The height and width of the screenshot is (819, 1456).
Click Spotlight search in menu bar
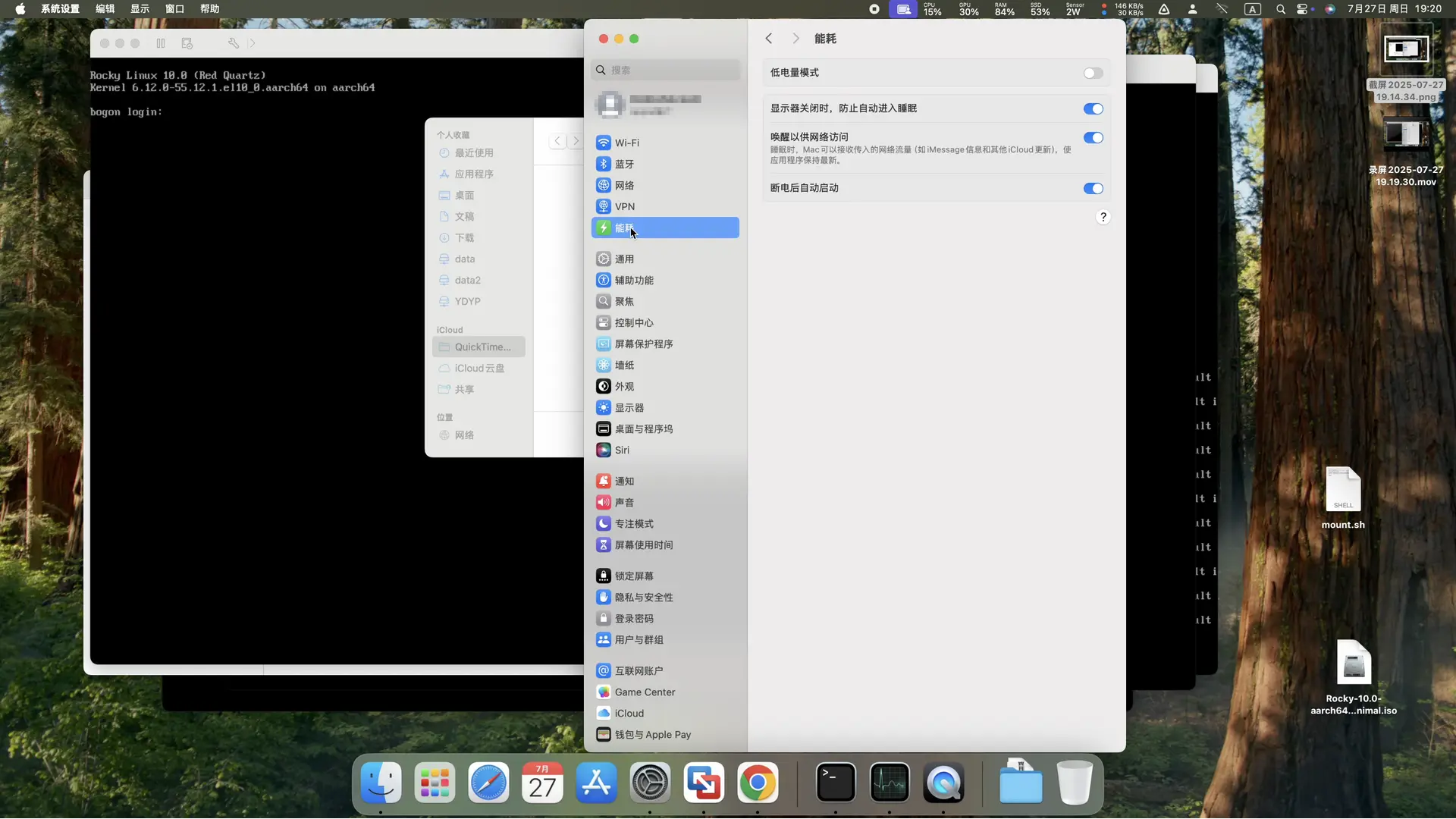(1281, 9)
